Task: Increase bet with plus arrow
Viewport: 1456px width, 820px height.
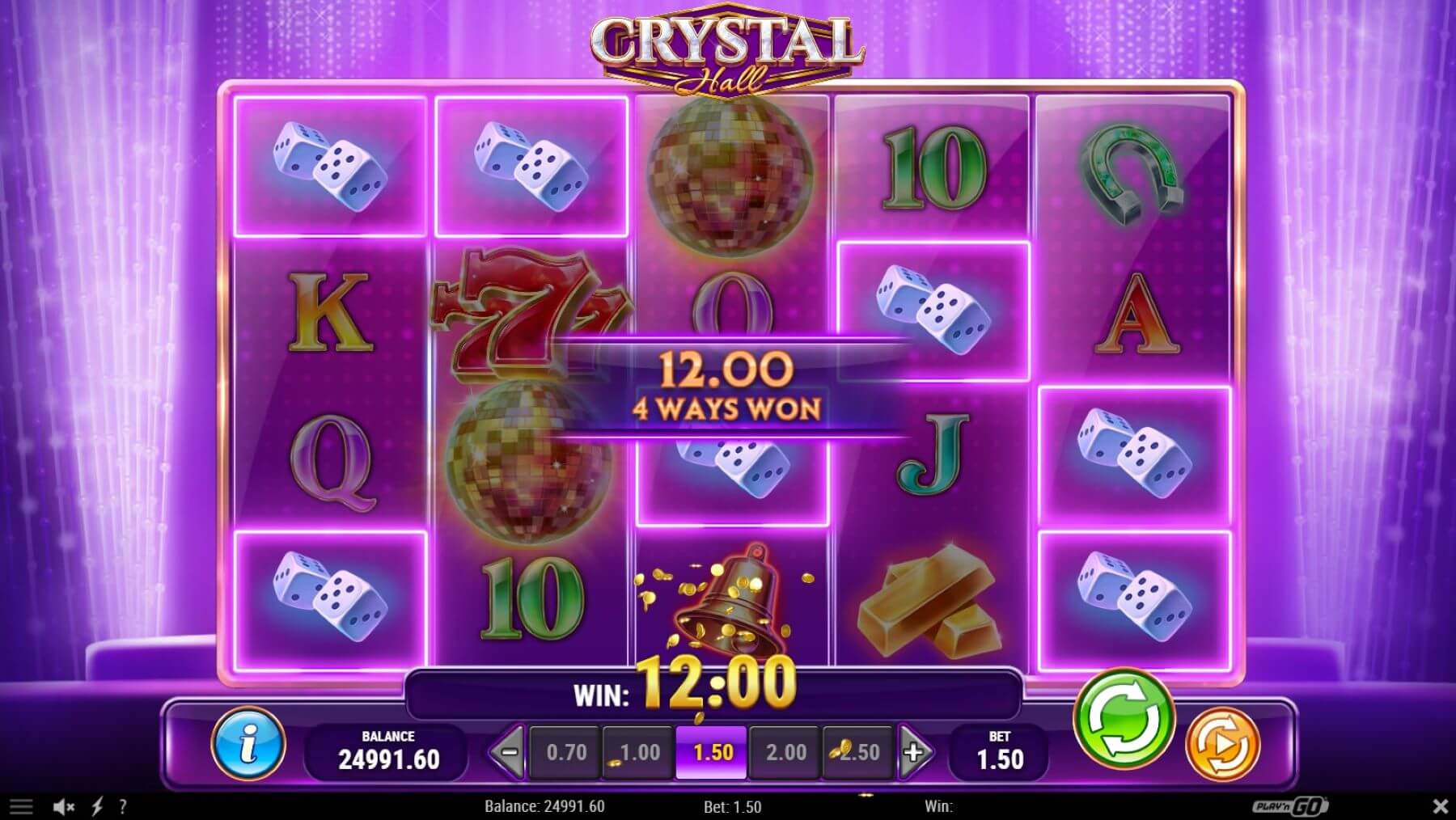Action: (x=914, y=752)
